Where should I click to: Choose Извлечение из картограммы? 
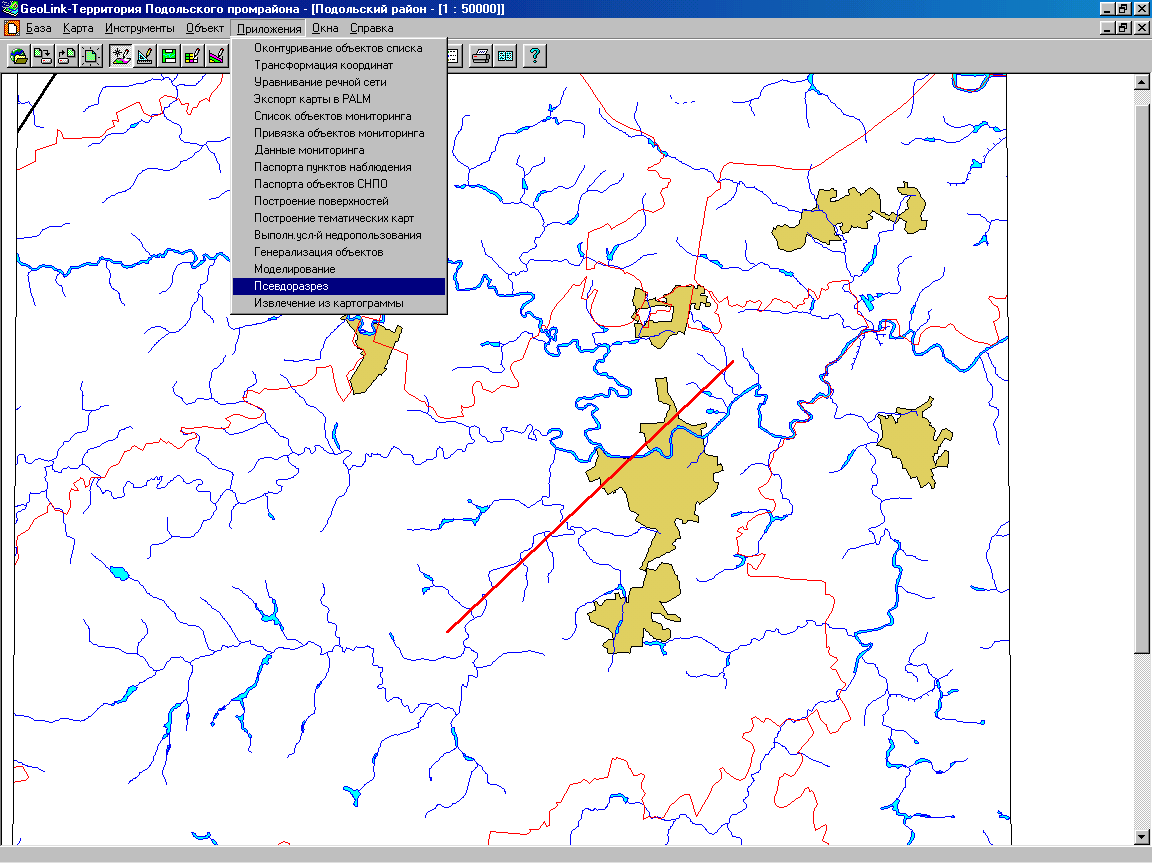[x=339, y=303]
